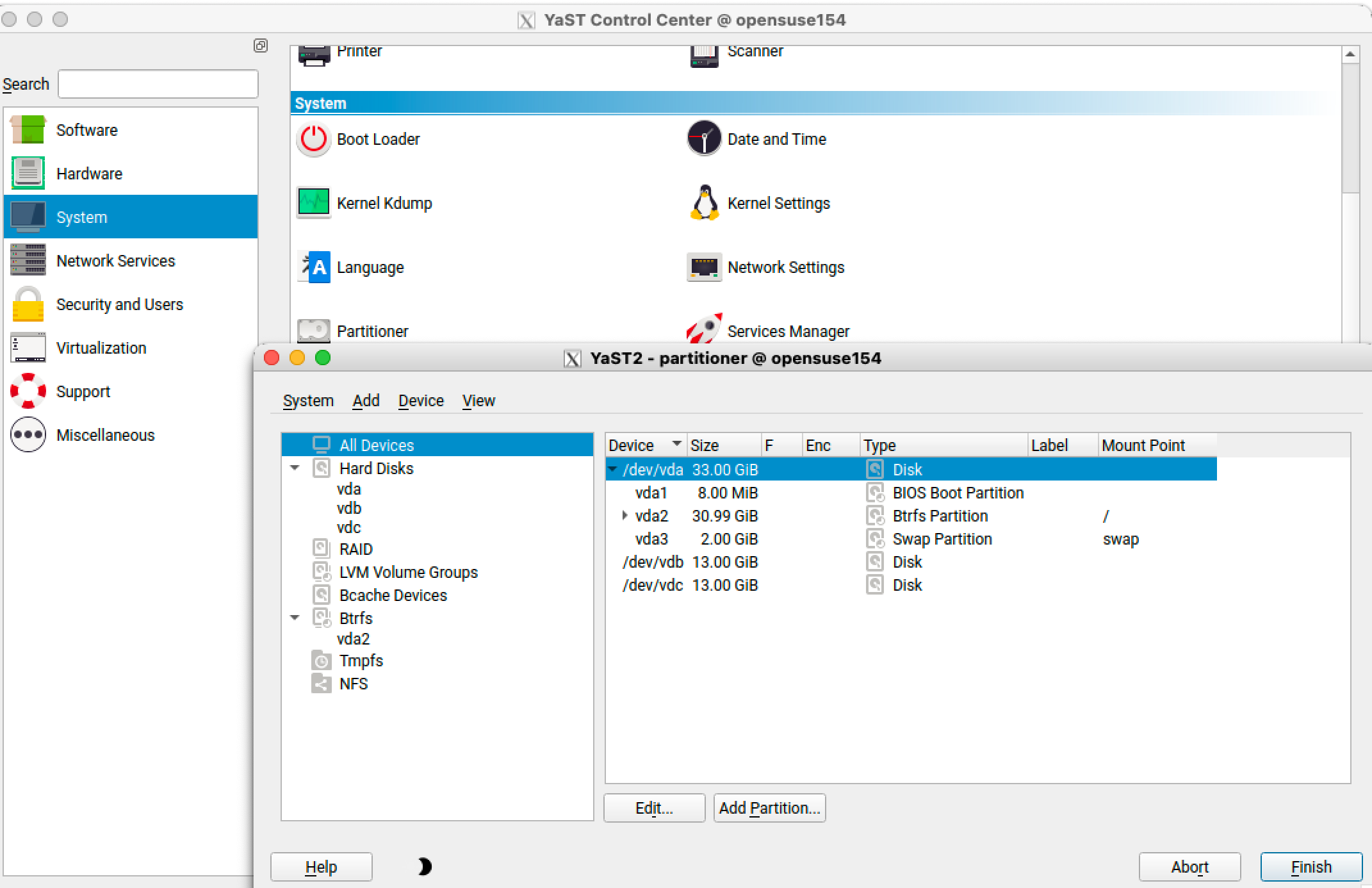1372x888 pixels.
Task: Click Control Center scrollbar up arrow
Action: tap(1350, 54)
